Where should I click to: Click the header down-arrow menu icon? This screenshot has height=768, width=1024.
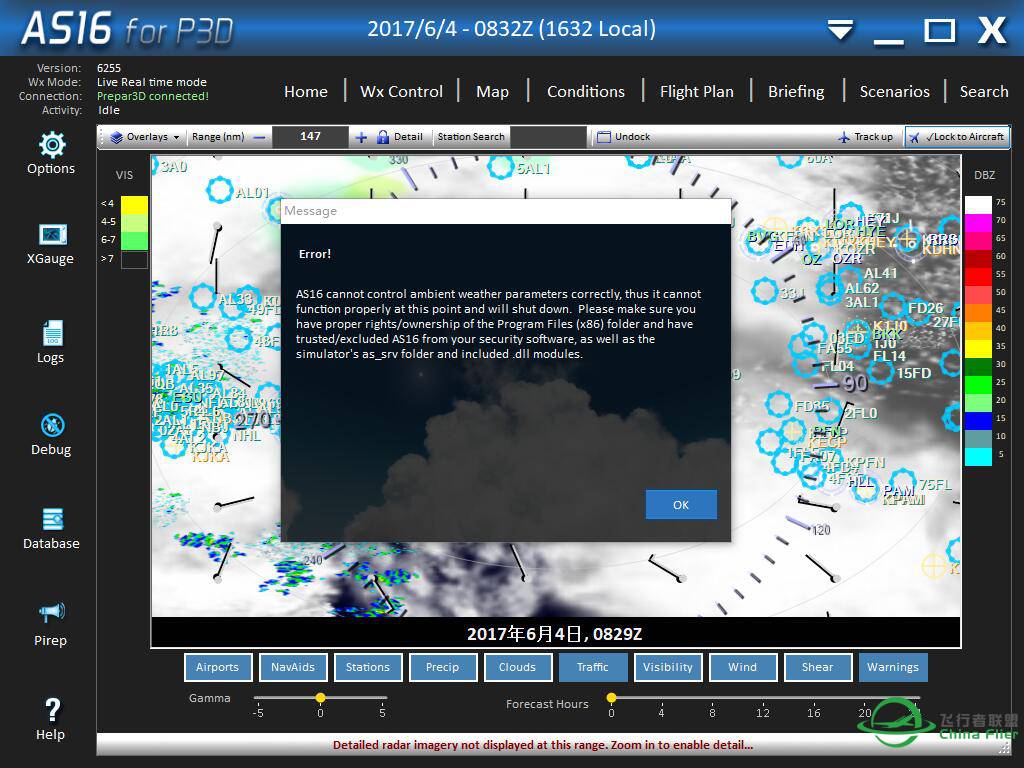pyautogui.click(x=840, y=30)
